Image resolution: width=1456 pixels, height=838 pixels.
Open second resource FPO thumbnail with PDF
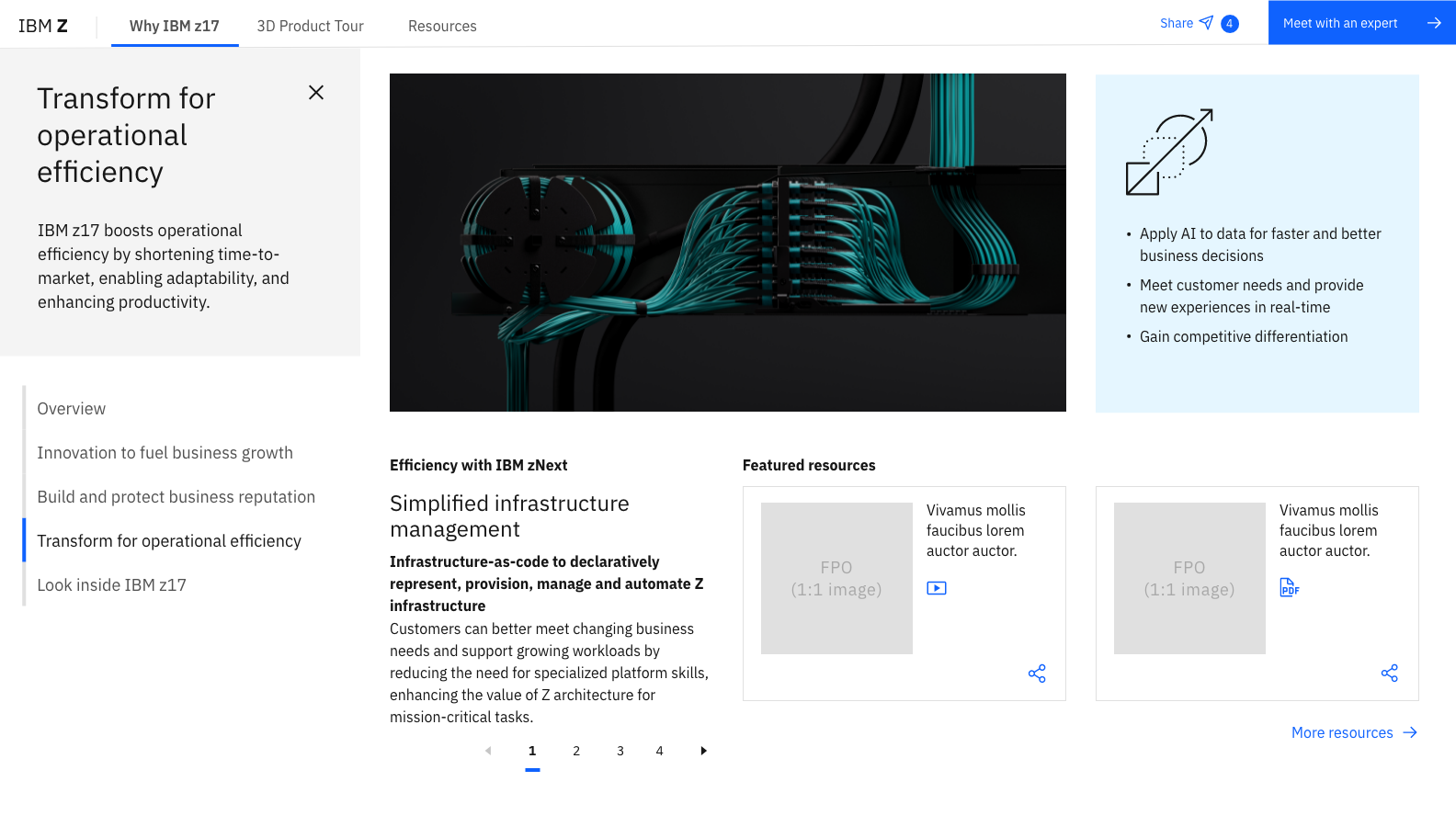[1189, 578]
